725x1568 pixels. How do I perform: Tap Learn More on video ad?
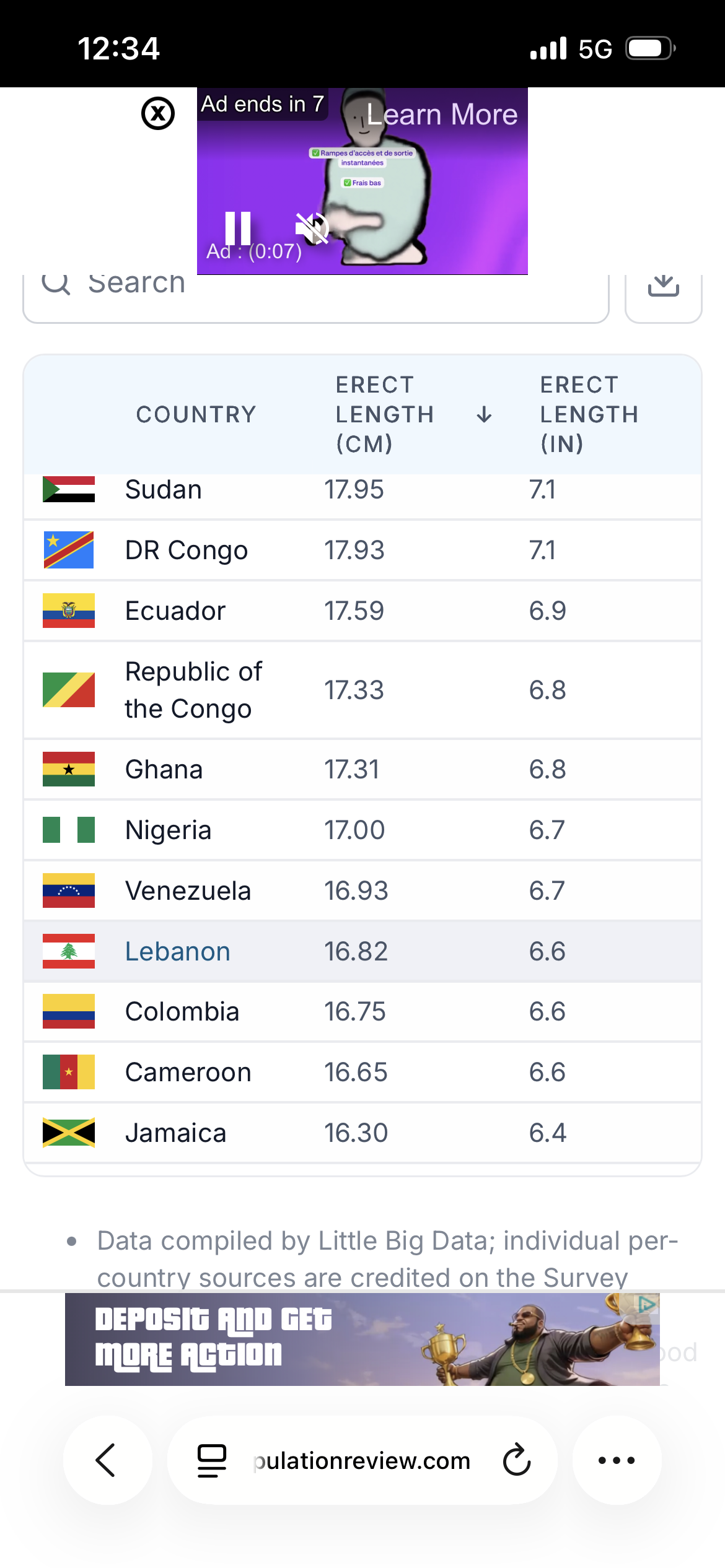442,115
